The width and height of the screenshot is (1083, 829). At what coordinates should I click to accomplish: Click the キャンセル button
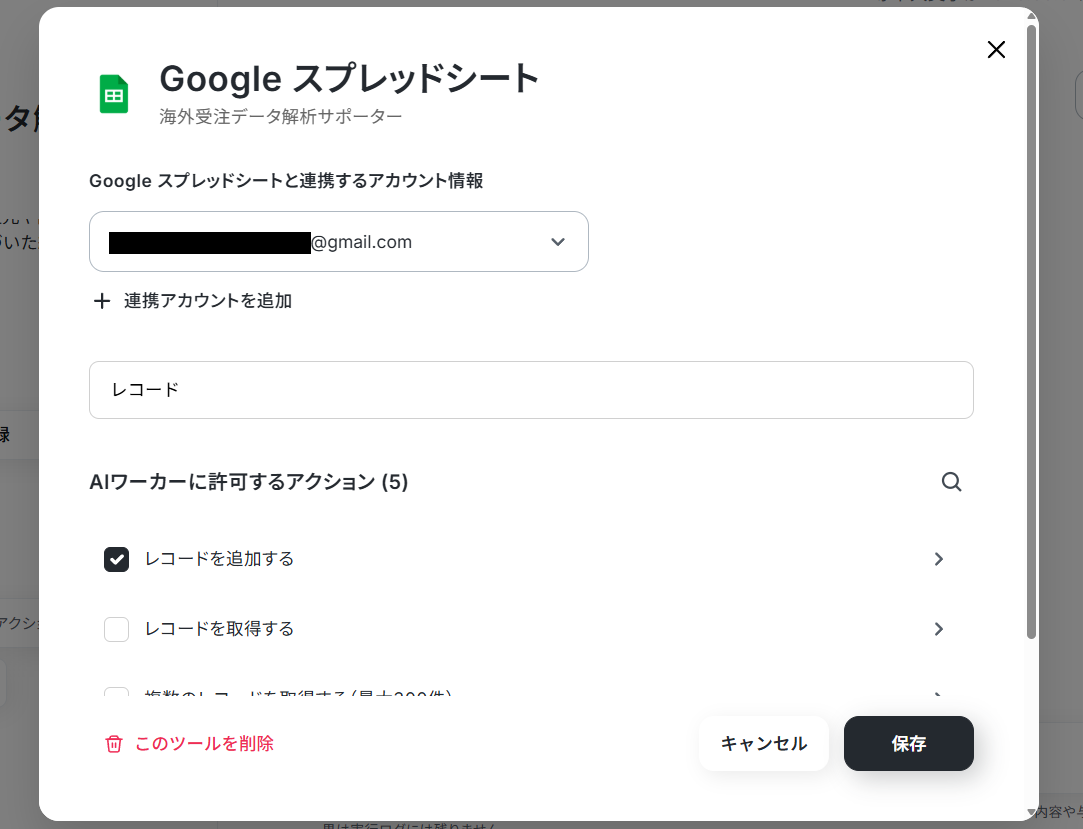coord(763,743)
